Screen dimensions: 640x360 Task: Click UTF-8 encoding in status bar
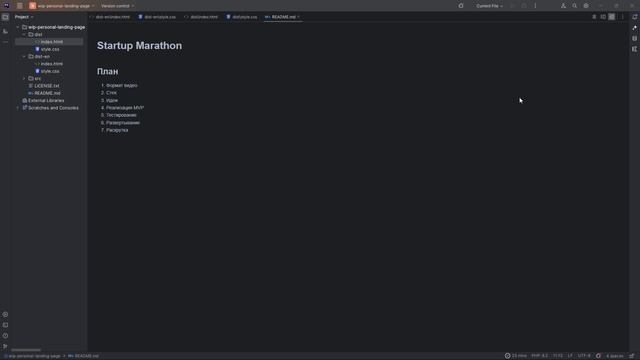[x=584, y=356]
